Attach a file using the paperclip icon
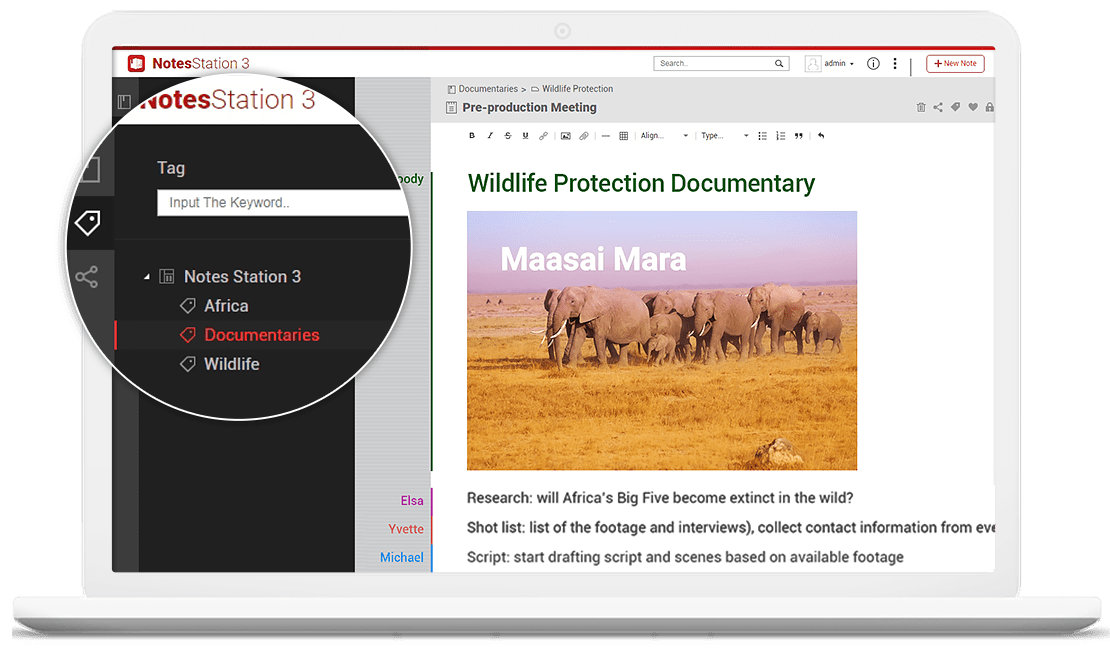 [x=584, y=135]
